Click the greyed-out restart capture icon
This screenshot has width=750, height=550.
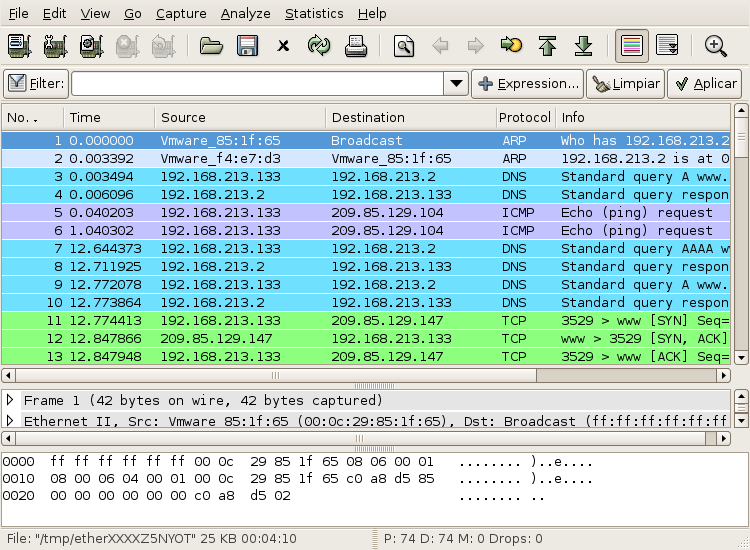[x=163, y=46]
